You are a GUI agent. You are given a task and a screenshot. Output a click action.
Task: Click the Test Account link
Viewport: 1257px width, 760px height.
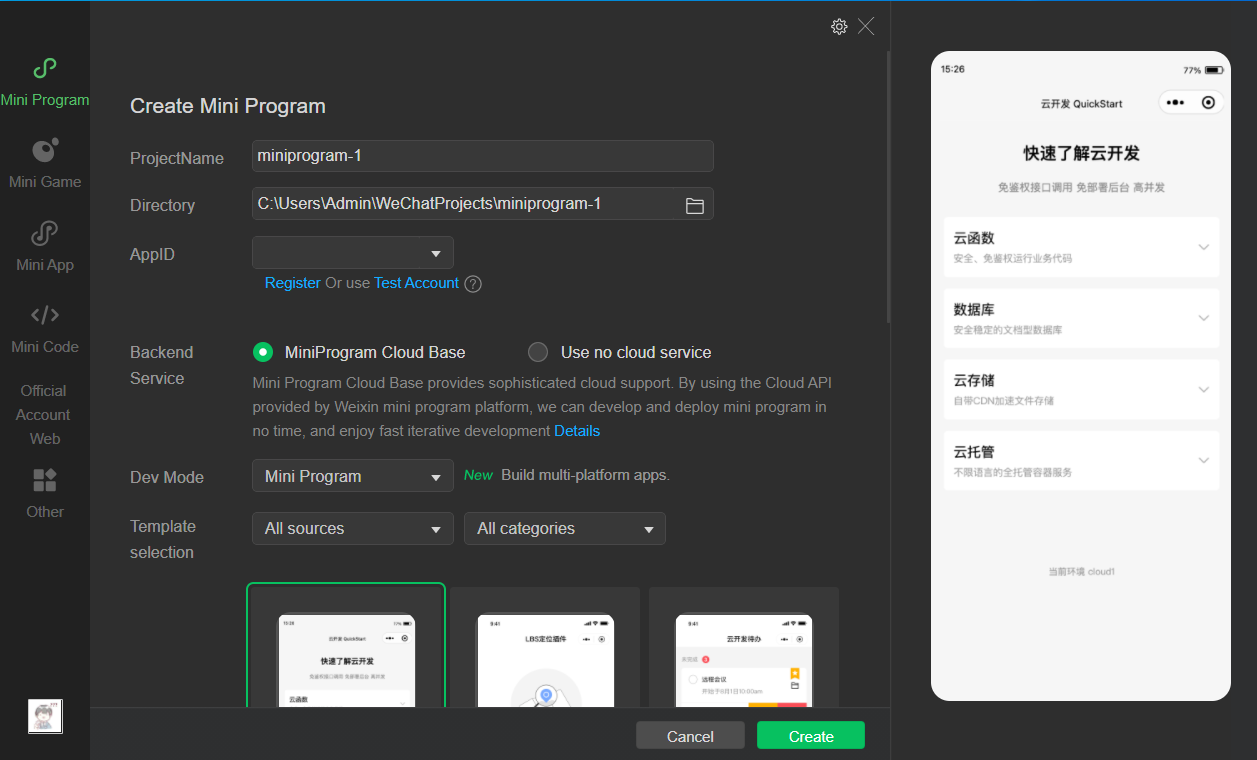tap(416, 283)
